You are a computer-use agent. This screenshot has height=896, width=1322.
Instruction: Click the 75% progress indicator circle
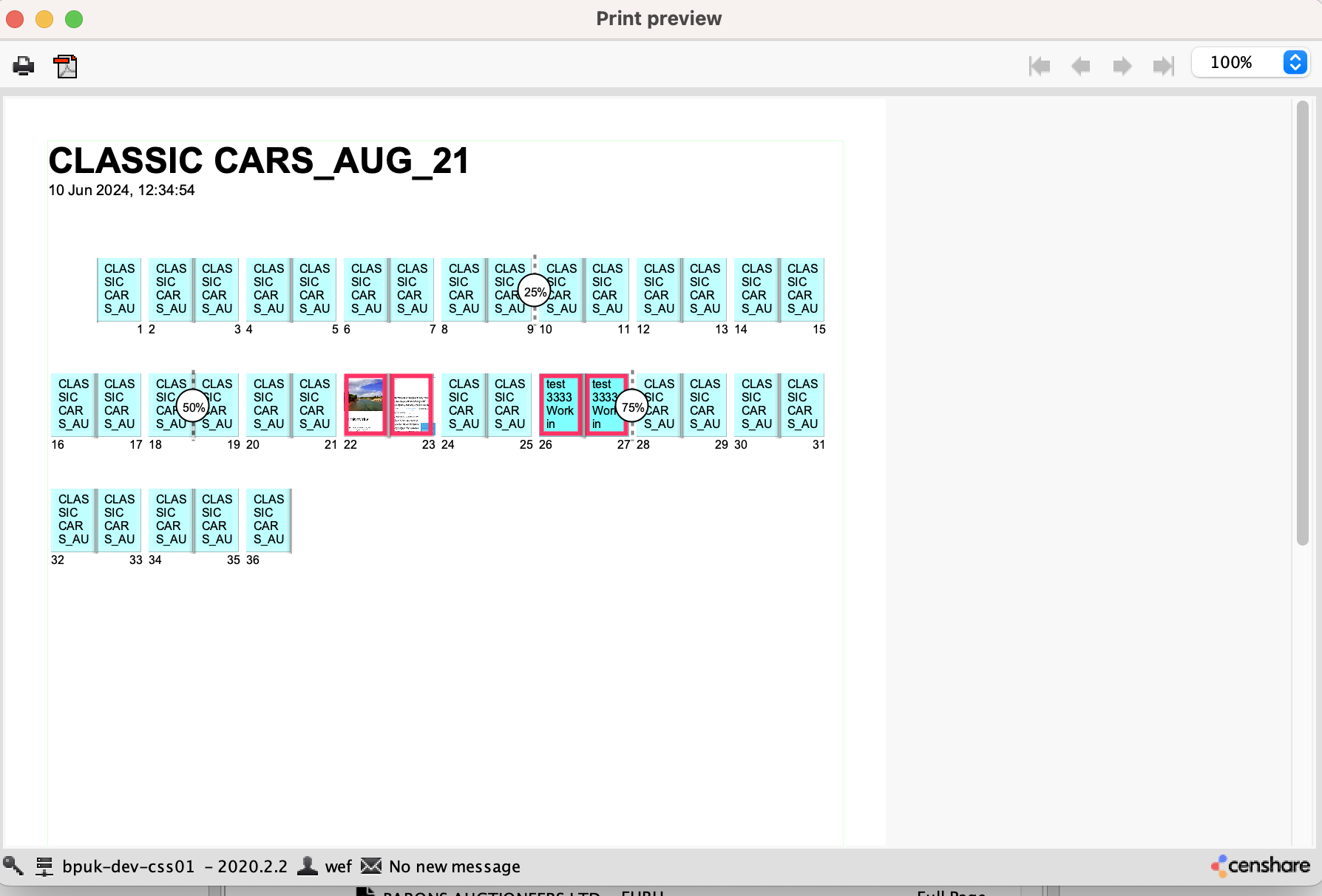click(x=631, y=406)
